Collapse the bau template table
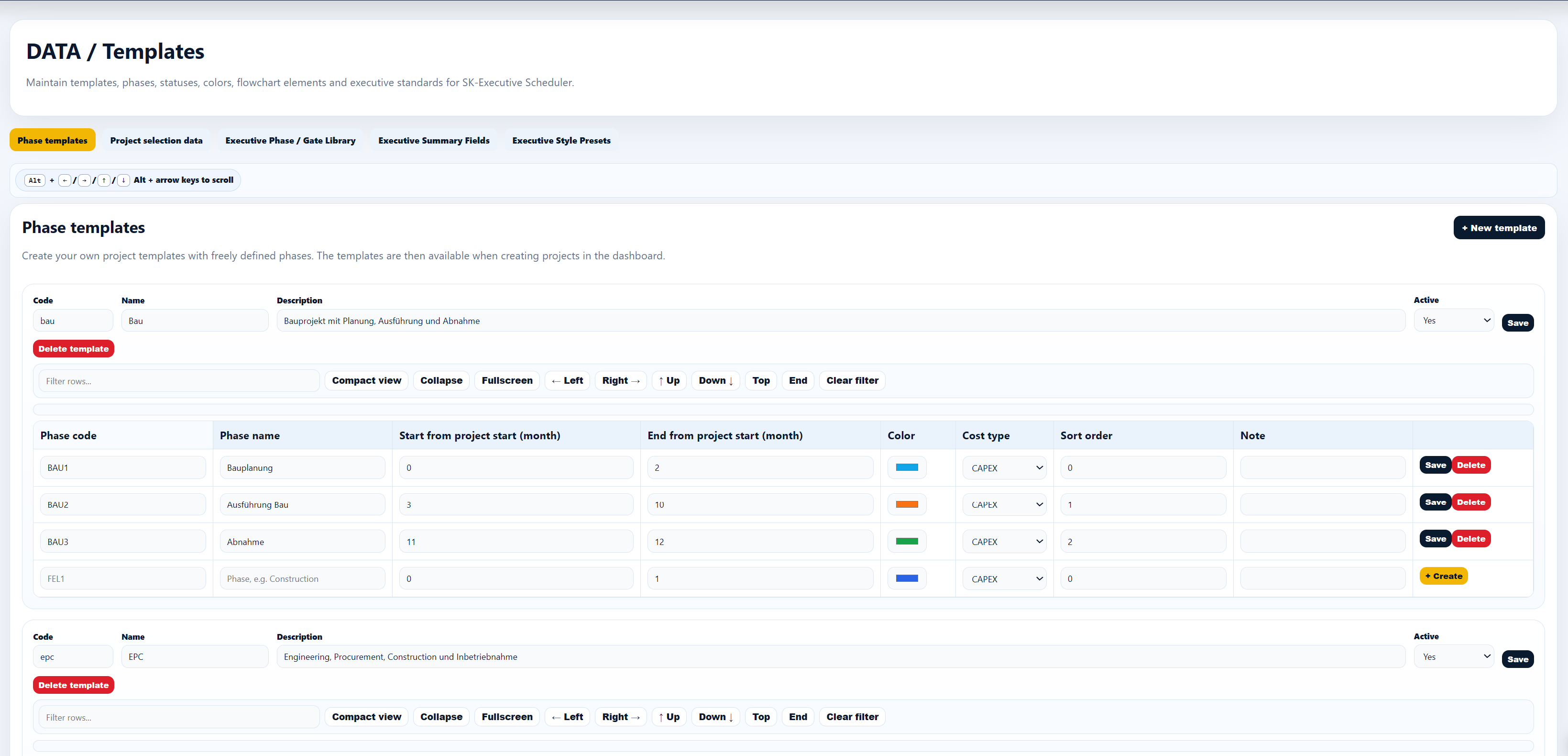Image resolution: width=1568 pixels, height=756 pixels. point(441,380)
